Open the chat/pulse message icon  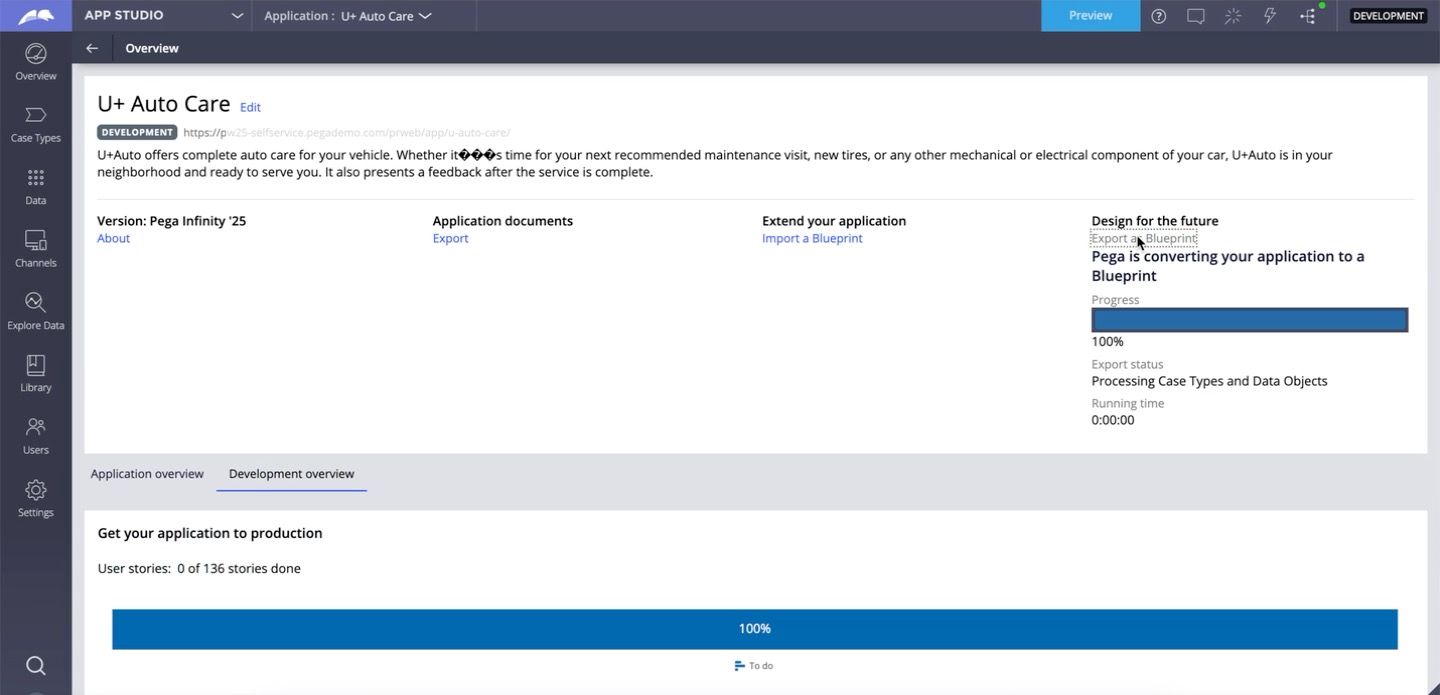1195,16
